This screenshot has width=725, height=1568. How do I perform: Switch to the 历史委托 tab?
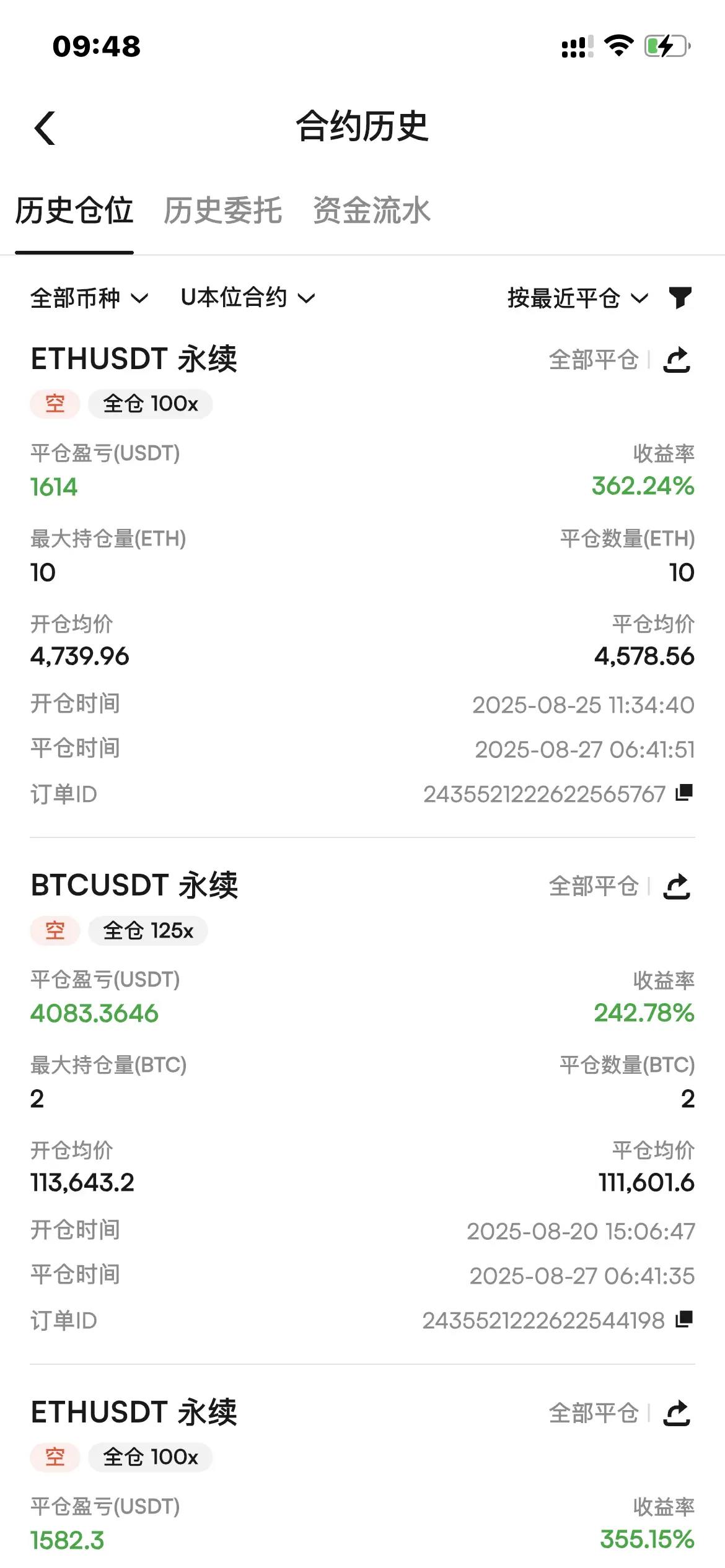click(223, 211)
